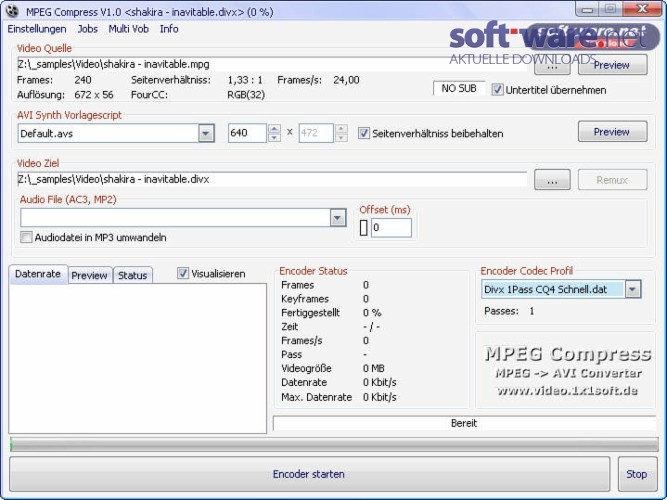Screen dimensions: 667x500
Task: Click the MPEG Compress logo banner
Action: 567,371
